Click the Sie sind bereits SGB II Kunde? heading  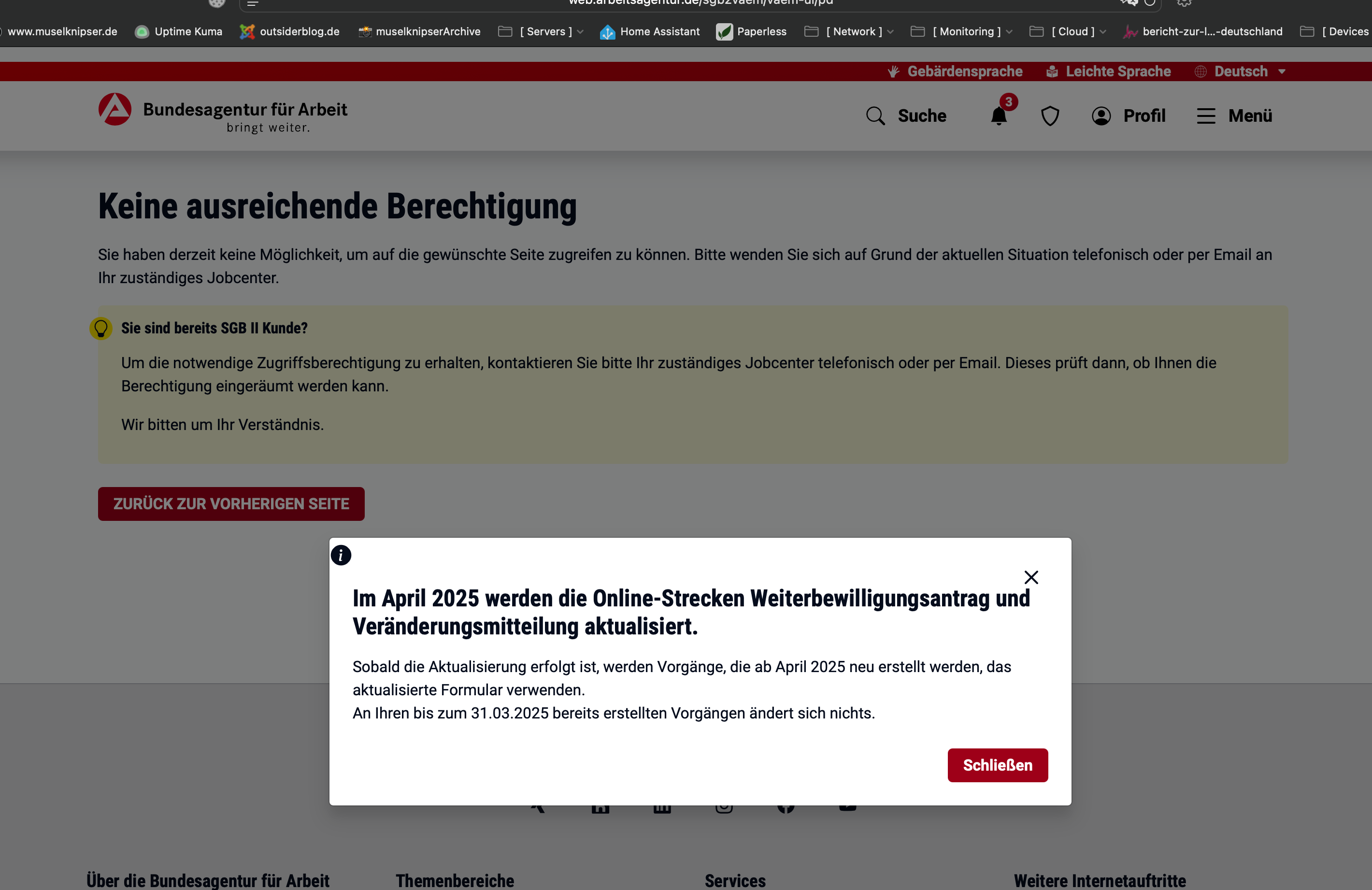coord(214,328)
